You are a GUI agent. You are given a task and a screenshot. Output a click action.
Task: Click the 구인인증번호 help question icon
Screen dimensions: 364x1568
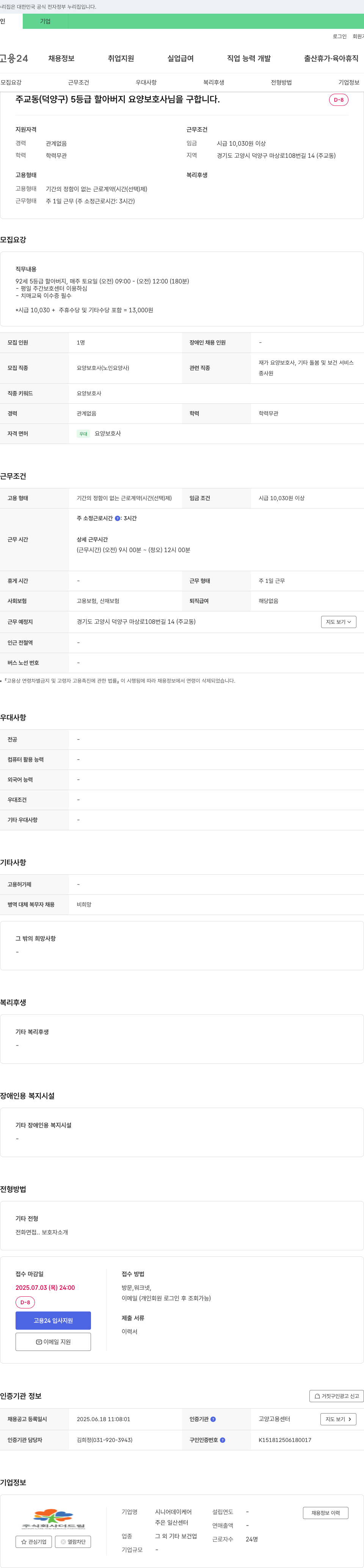[x=223, y=1440]
